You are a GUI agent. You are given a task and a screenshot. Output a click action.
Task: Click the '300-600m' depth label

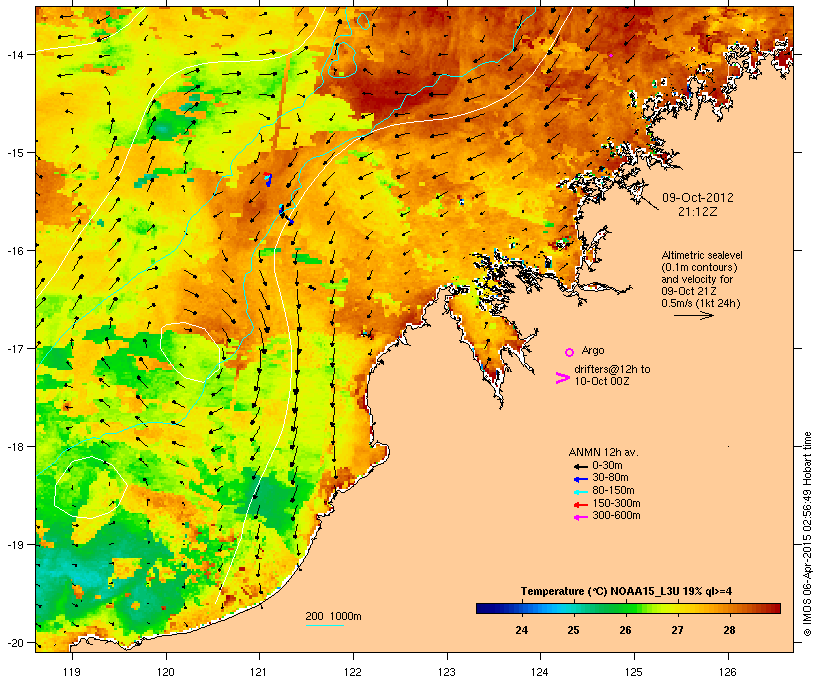616,516
